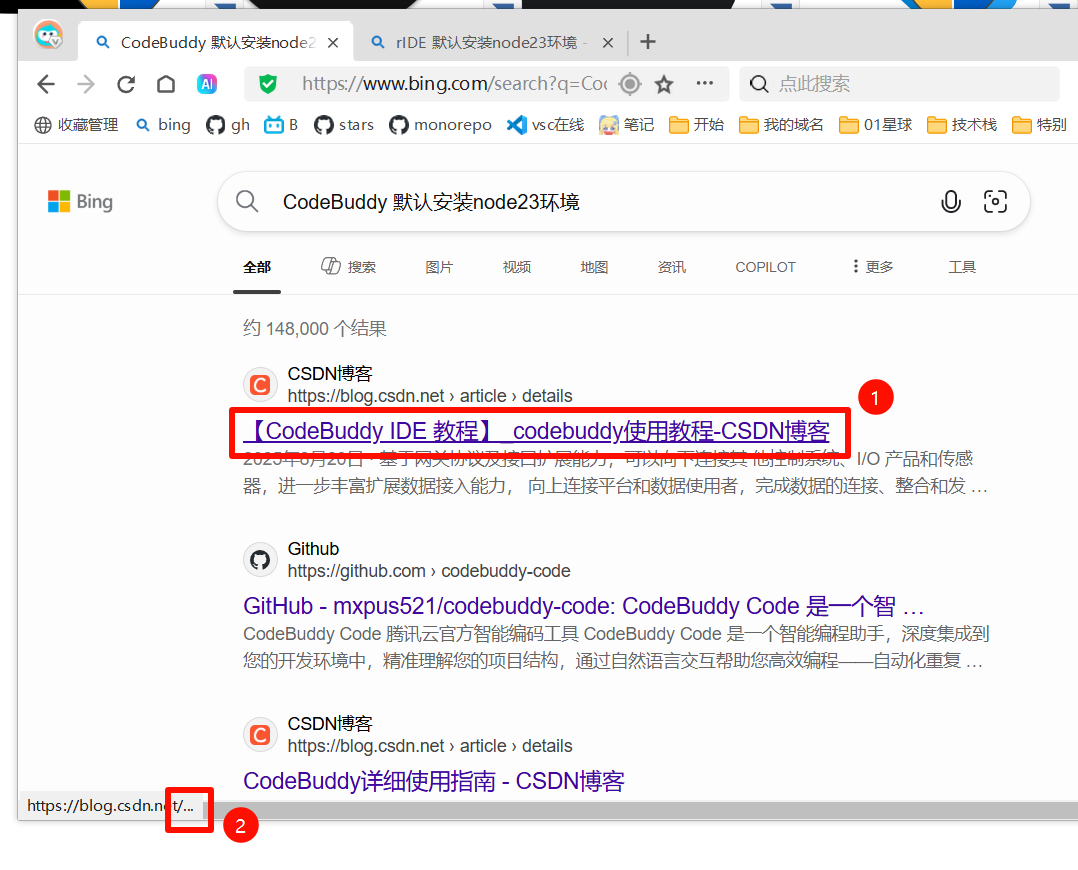Switch to the 地图 tab
The image size is (1078, 870).
594,267
